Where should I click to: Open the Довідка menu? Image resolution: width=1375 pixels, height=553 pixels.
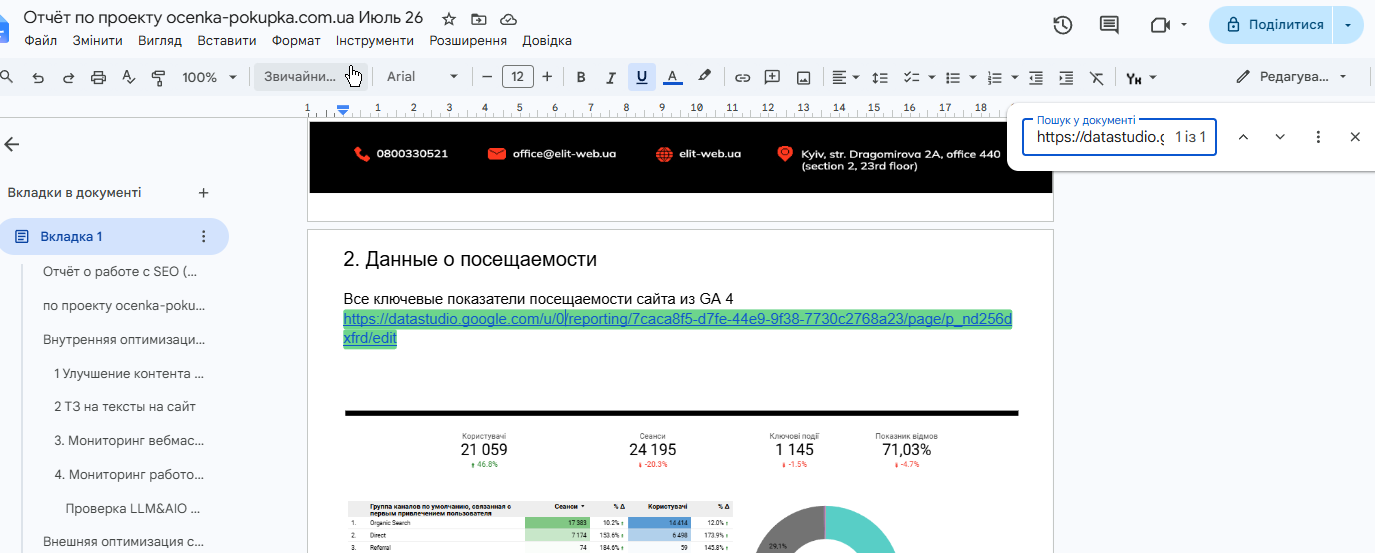[x=547, y=41]
